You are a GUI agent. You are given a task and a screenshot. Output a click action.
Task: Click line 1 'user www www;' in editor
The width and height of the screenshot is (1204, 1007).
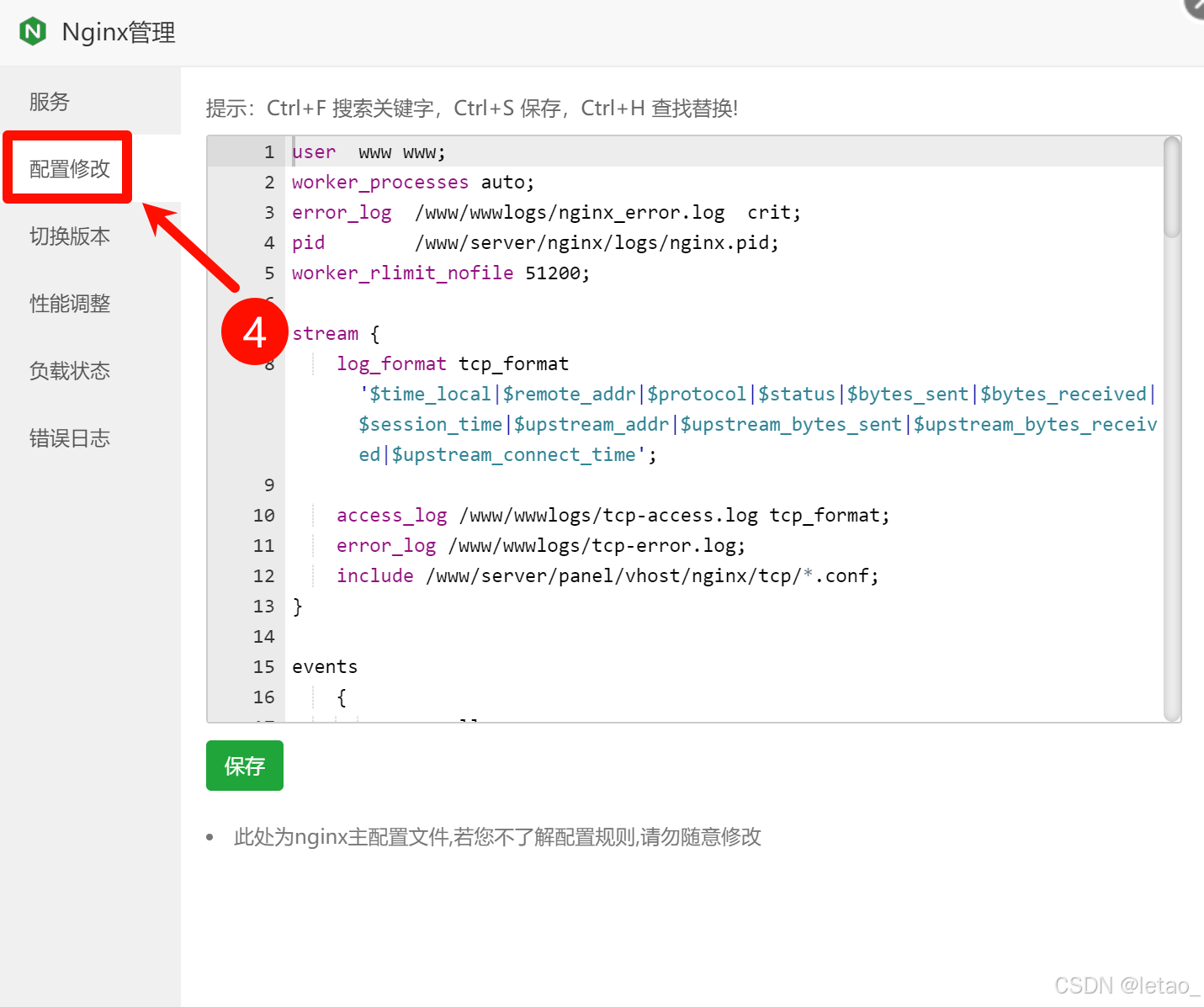(369, 152)
